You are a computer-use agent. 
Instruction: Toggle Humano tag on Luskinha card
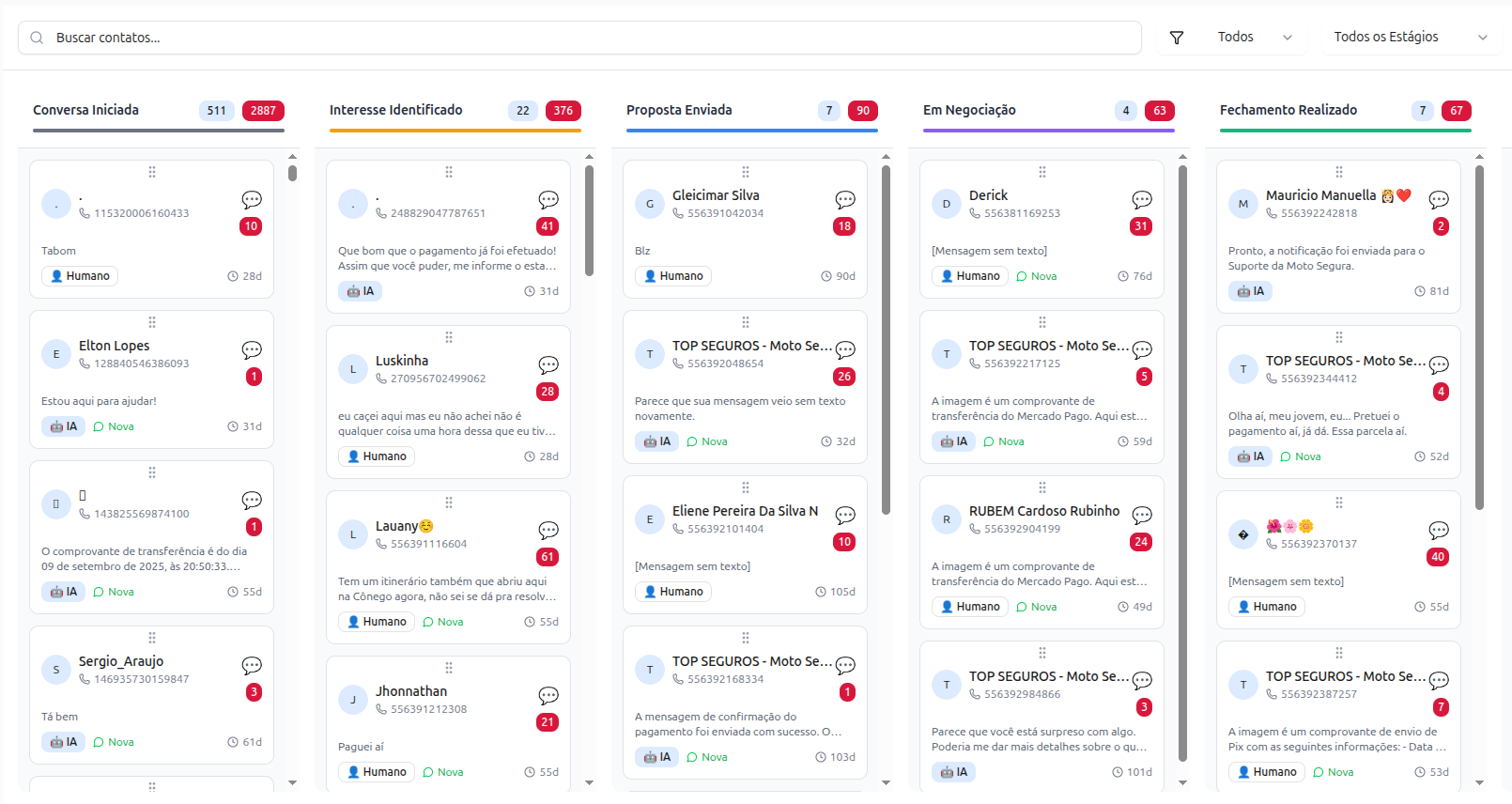pyautogui.click(x=377, y=456)
